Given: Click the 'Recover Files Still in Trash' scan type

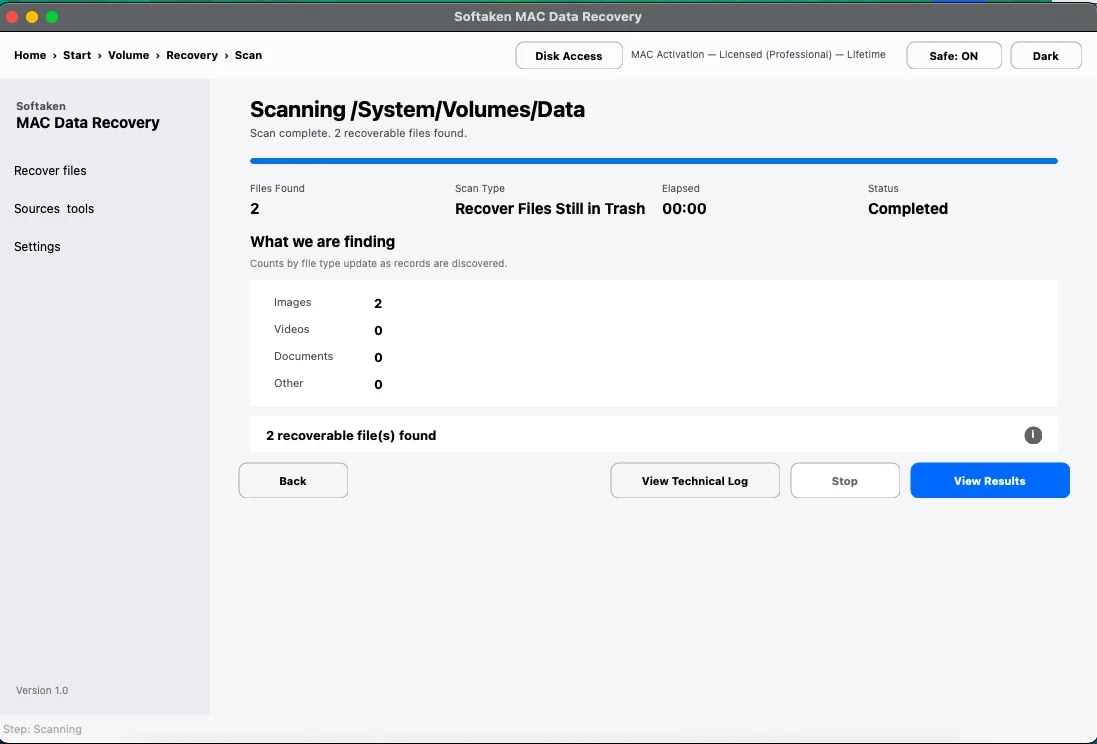Looking at the screenshot, I should pyautogui.click(x=550, y=209).
